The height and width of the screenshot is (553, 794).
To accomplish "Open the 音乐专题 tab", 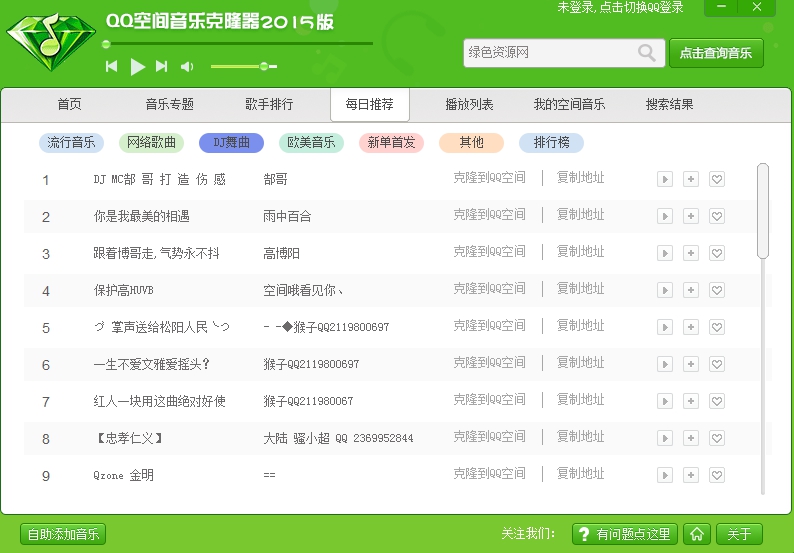I will 170,104.
